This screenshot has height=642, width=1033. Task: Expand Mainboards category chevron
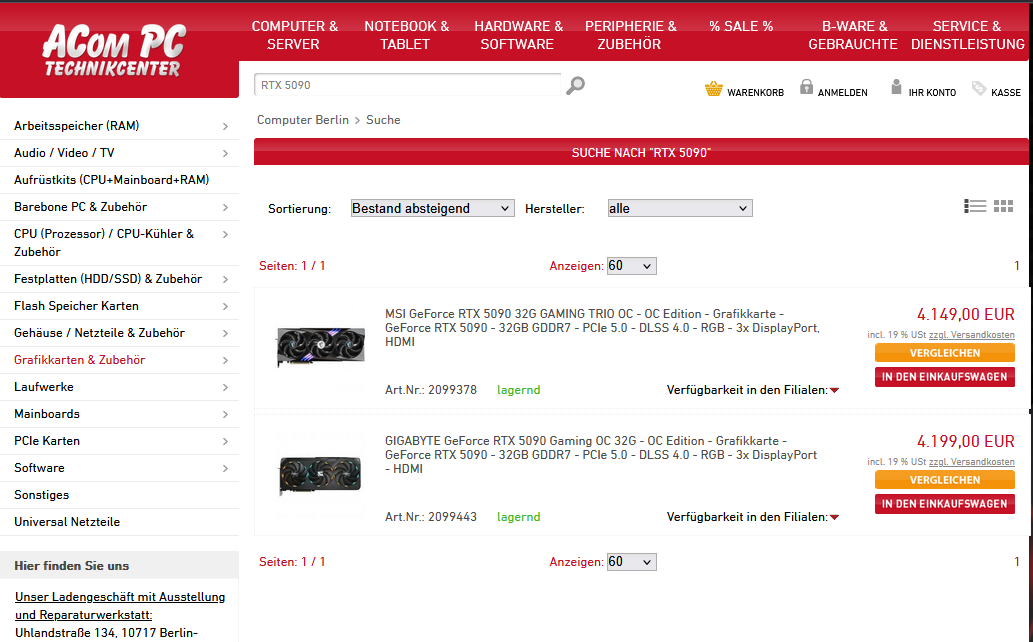coord(225,414)
